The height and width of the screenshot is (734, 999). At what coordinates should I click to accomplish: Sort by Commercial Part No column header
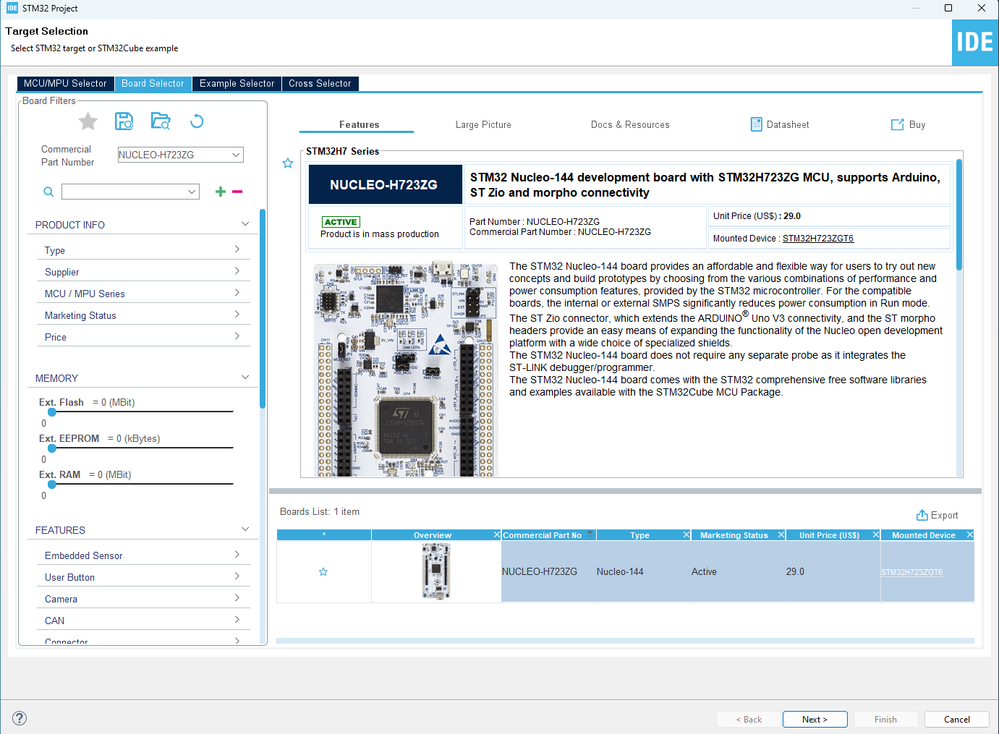pyautogui.click(x=549, y=535)
